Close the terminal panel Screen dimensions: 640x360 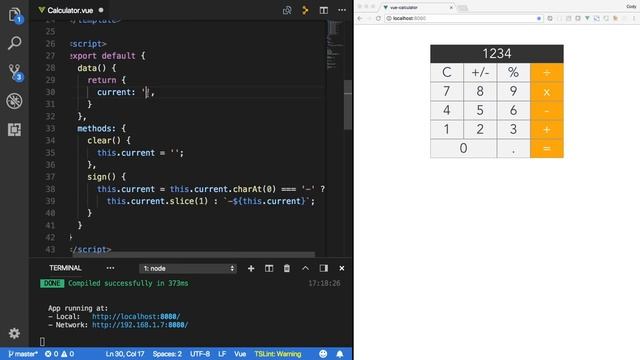coord(342,268)
